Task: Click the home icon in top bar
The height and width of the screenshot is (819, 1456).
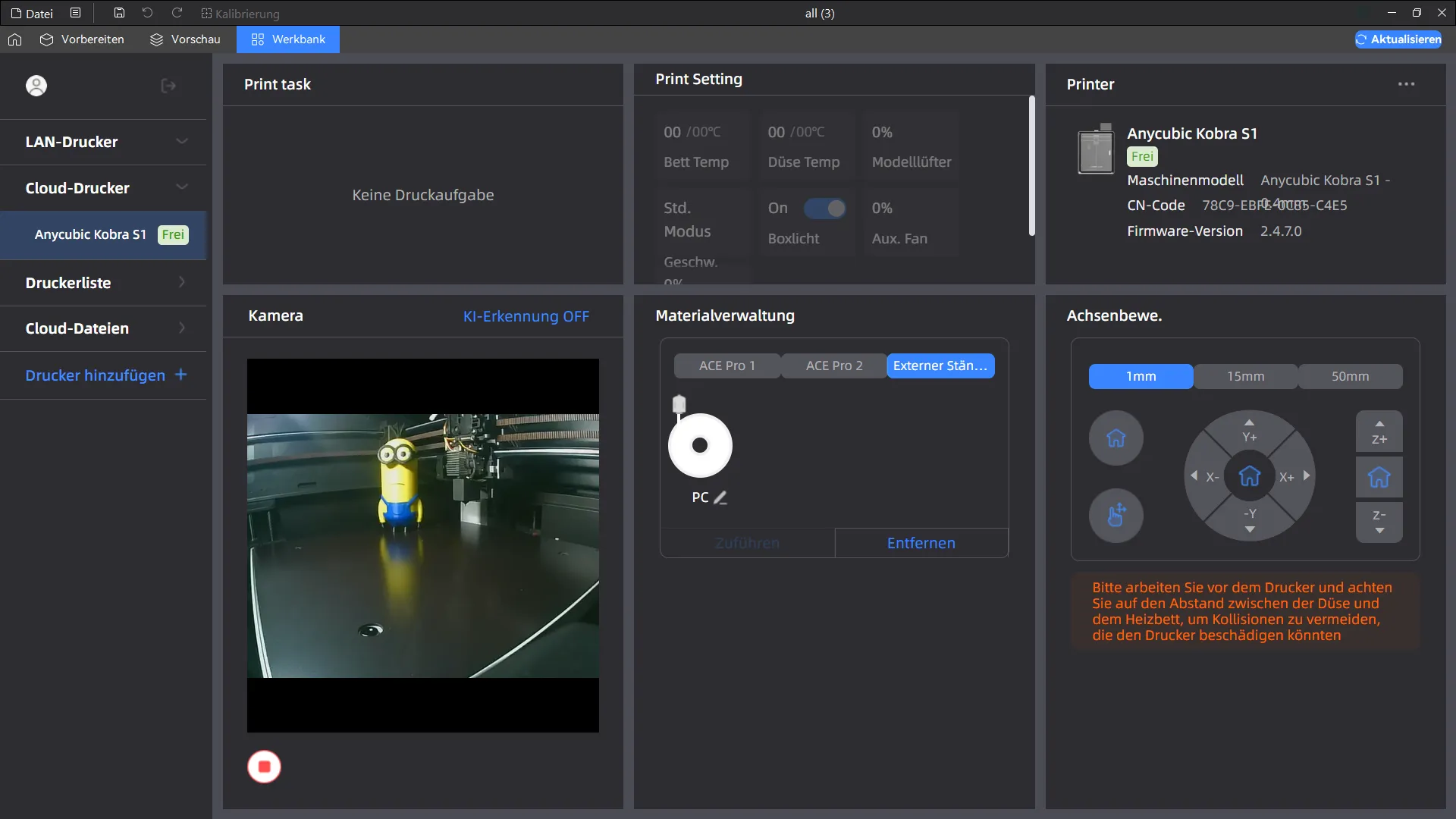Action: pos(15,39)
